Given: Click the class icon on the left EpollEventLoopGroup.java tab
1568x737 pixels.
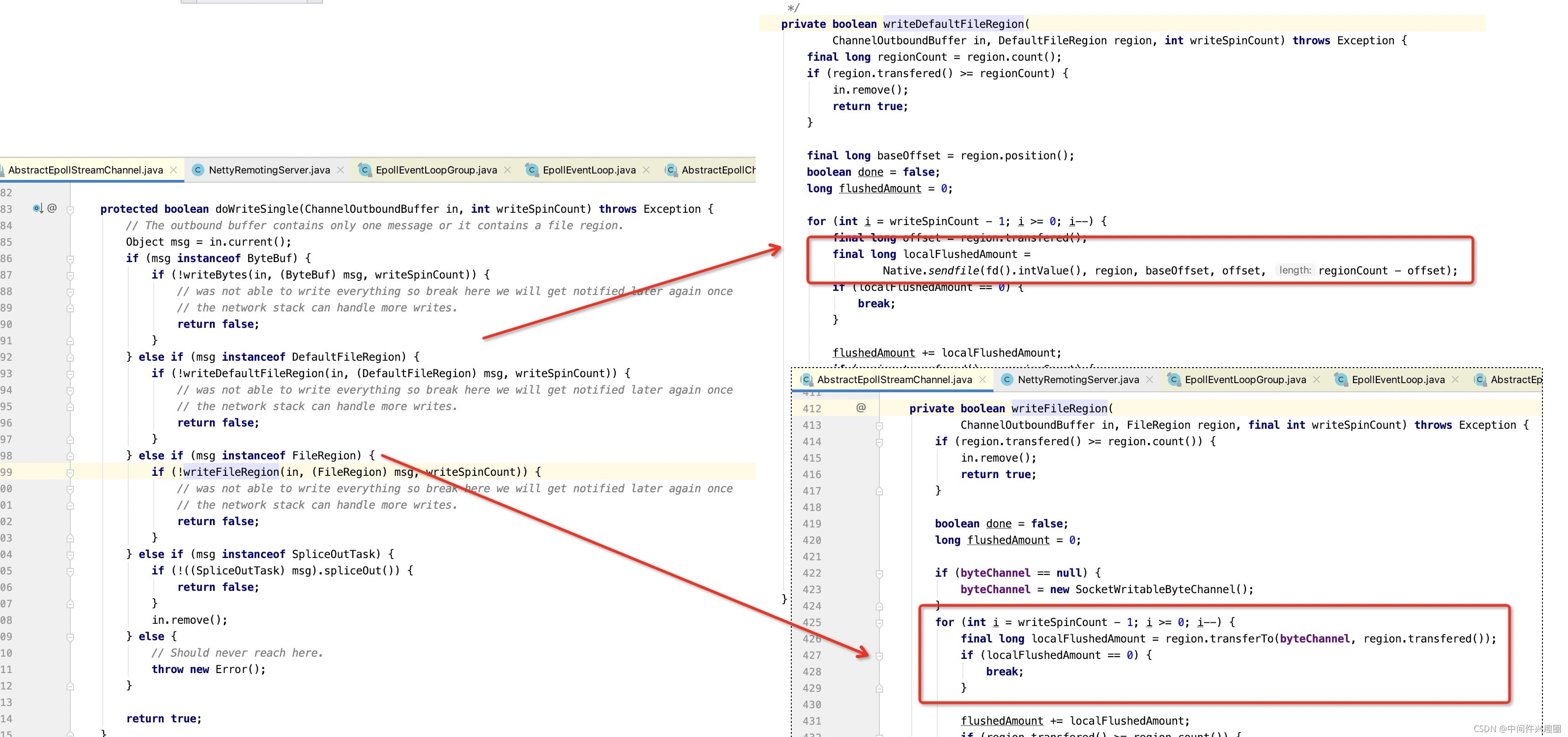Looking at the screenshot, I should pos(365,170).
